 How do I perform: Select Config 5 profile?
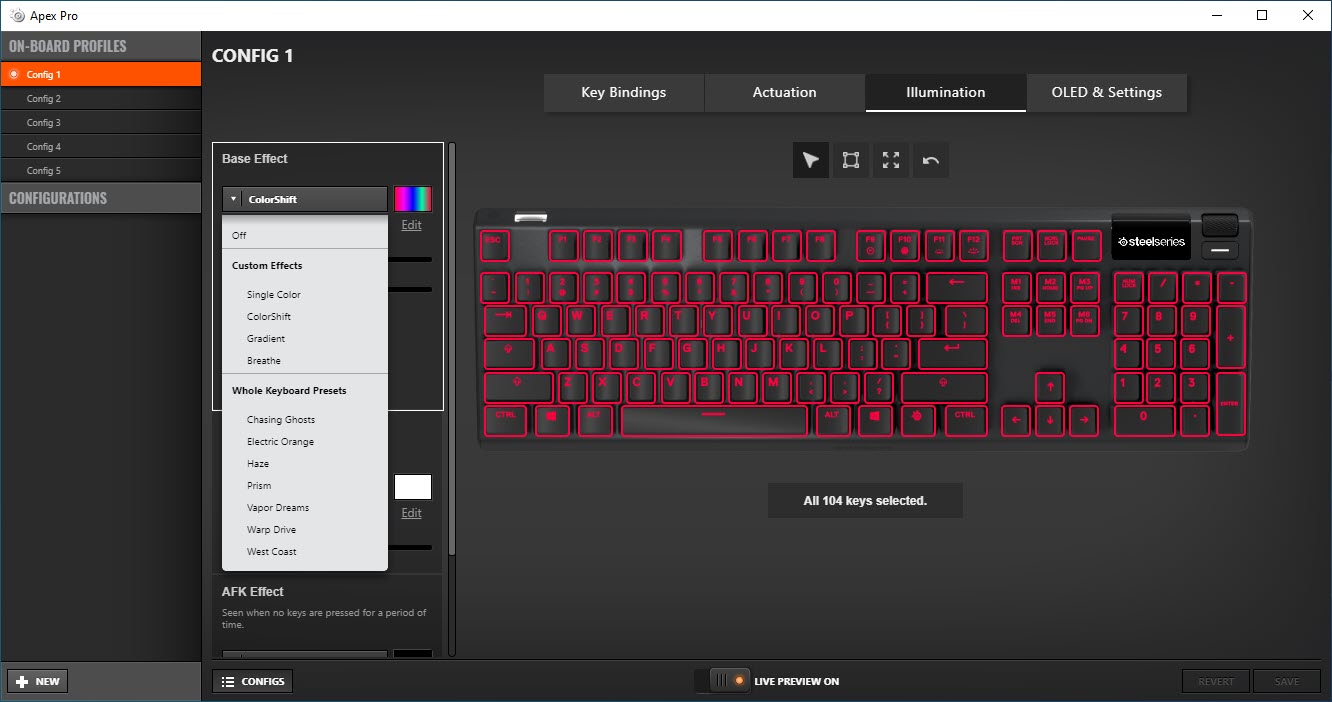[x=101, y=170]
